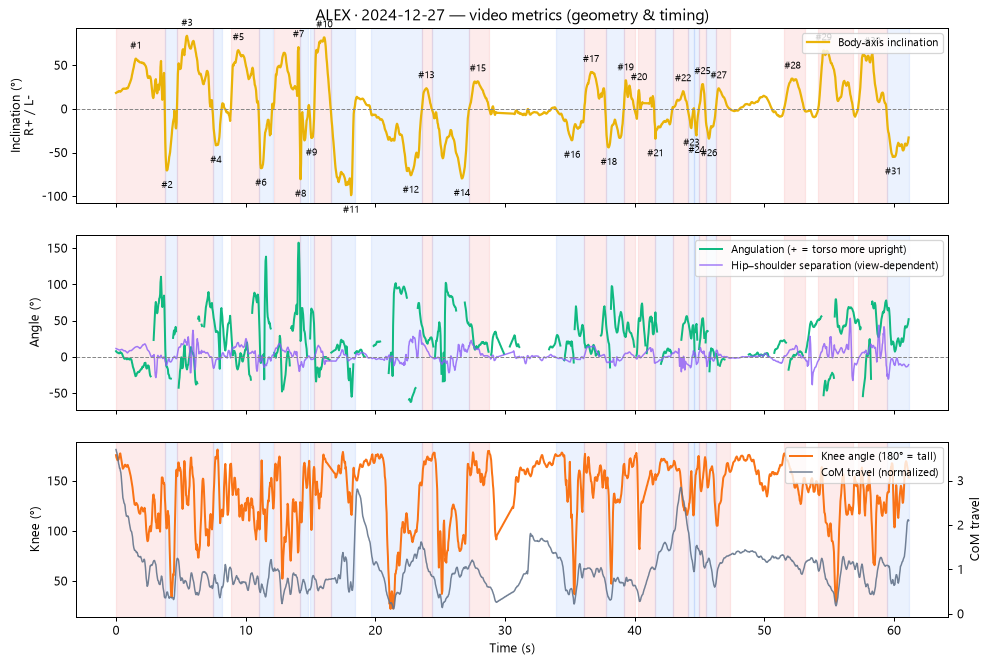Screen dimensions: 990x664
Task: Click the "Inclination (°)" y-axis label
Action: click(16, 116)
